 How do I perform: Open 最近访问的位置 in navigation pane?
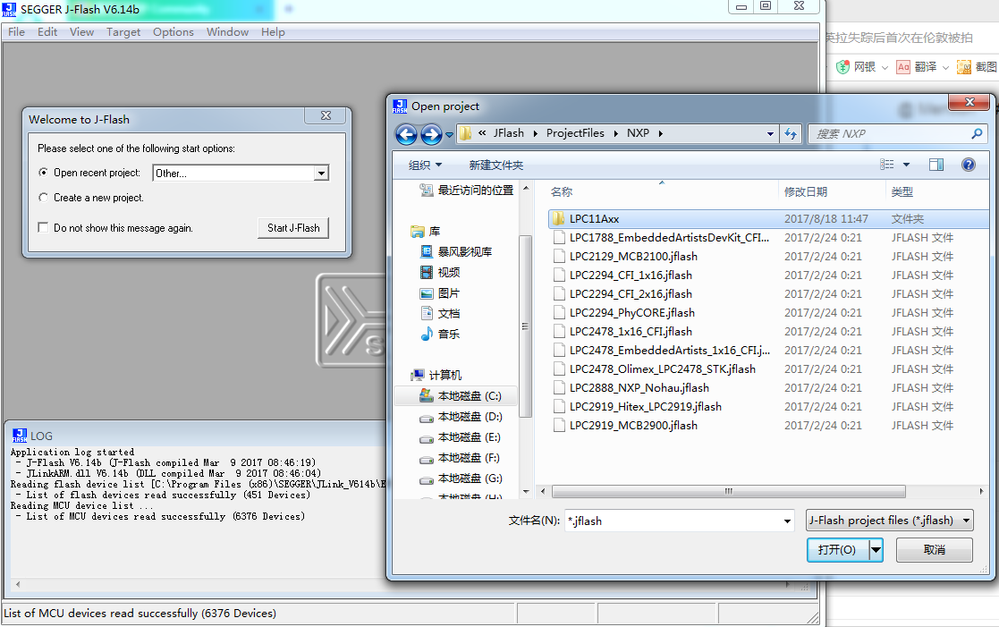(466, 190)
